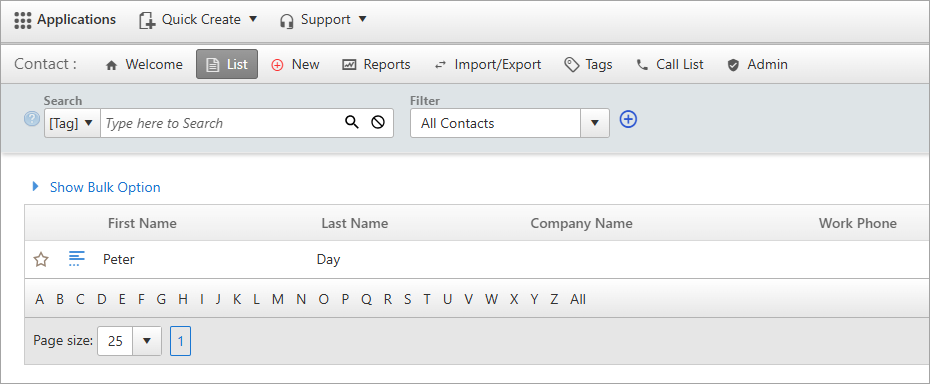This screenshot has width=930, height=384.
Task: Open the Page size dropdown
Action: coord(147,341)
